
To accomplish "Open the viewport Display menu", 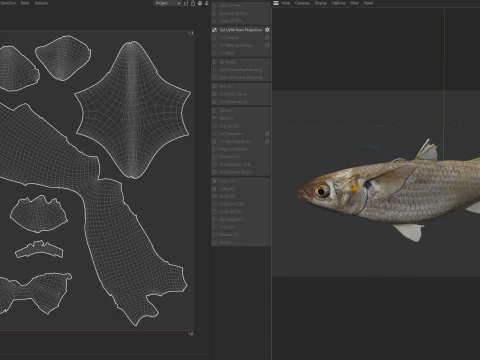I will (321, 3).
